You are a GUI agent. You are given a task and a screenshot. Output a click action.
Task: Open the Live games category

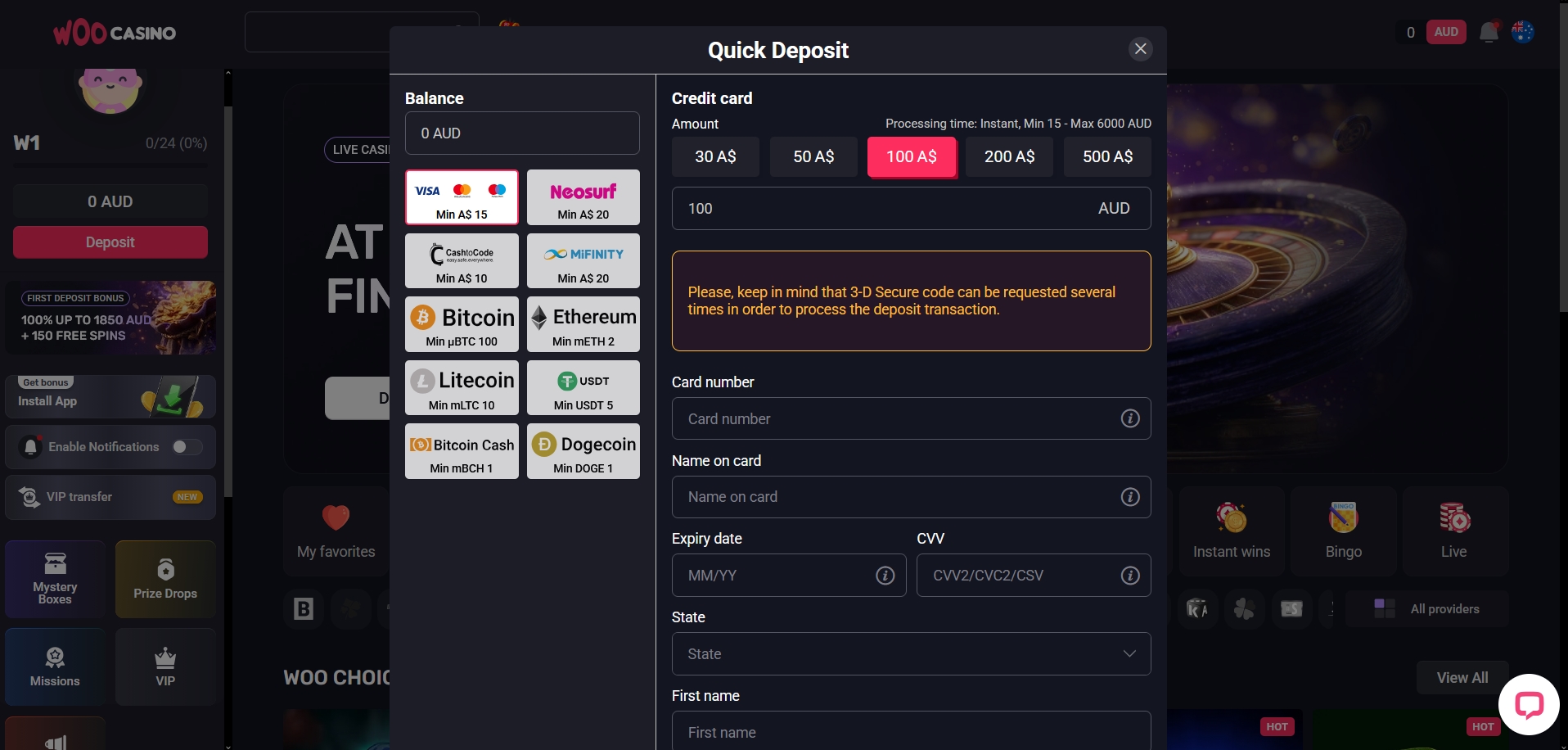pos(1453,531)
